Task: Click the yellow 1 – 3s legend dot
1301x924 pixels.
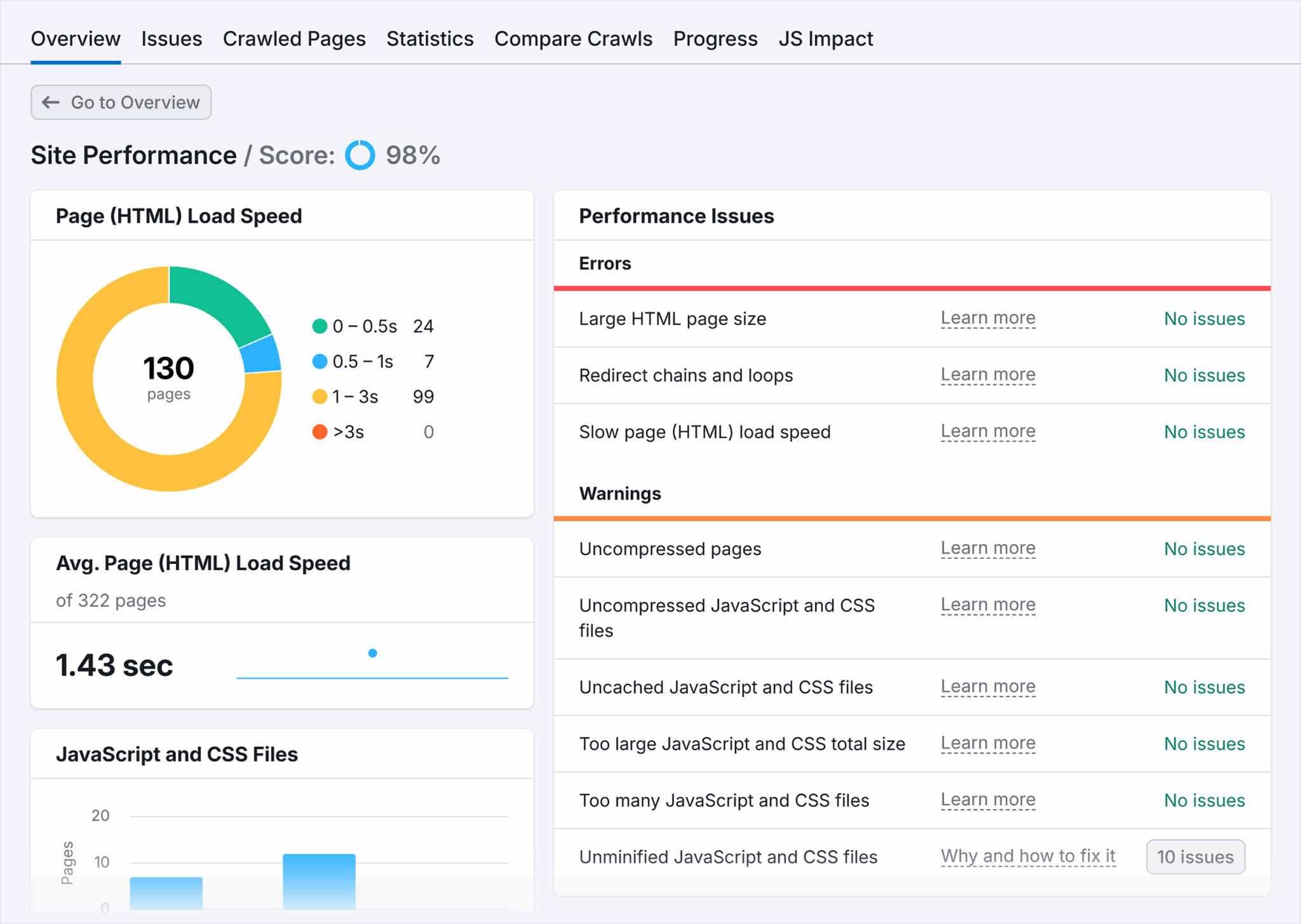Action: [x=320, y=397]
